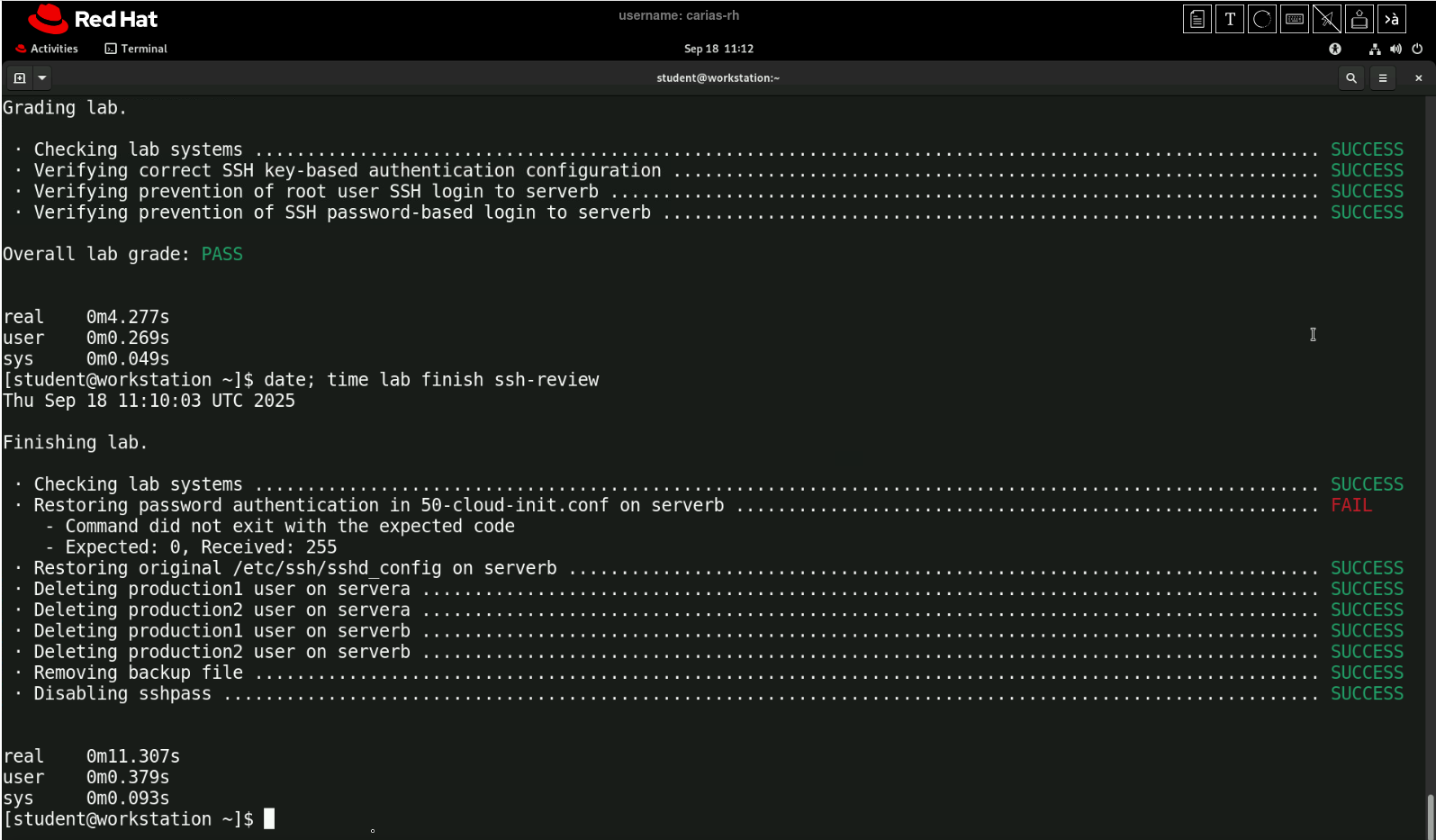Open the on-screen keyboard icon

(1295, 19)
